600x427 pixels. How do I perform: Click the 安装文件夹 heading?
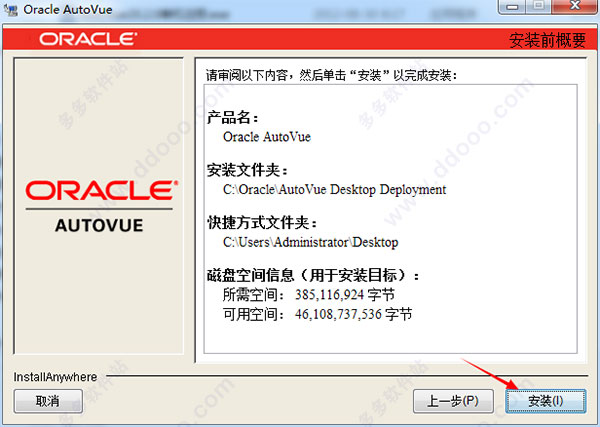coord(248,170)
